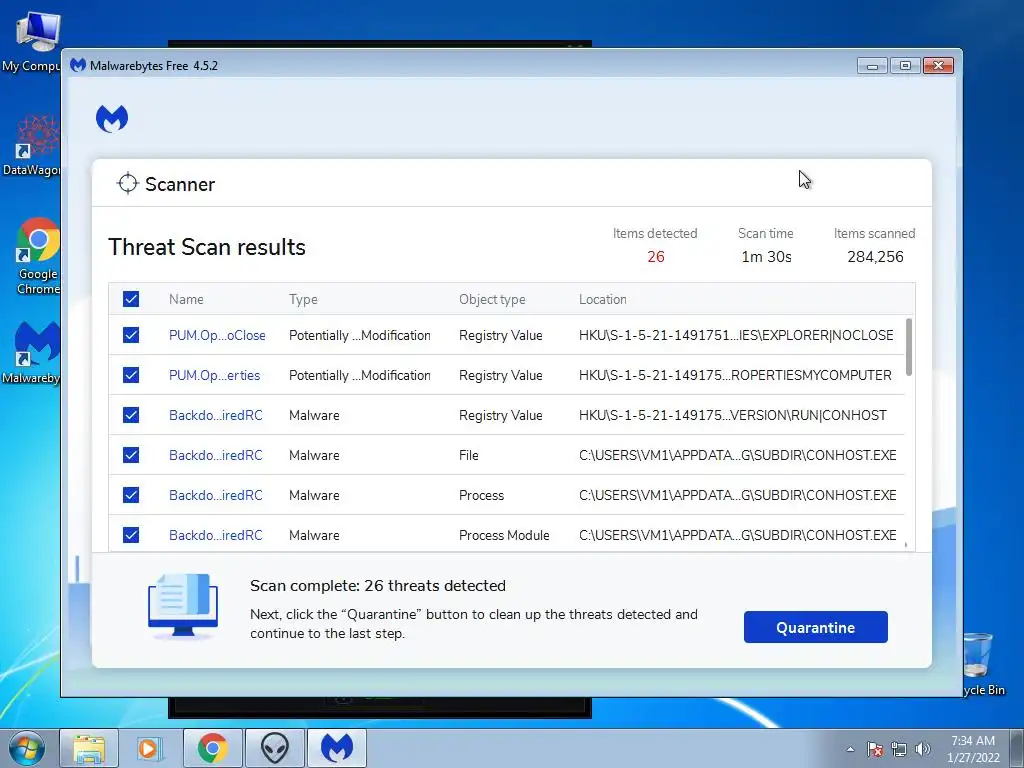
Task: Click the Quarantine button
Action: tap(815, 627)
